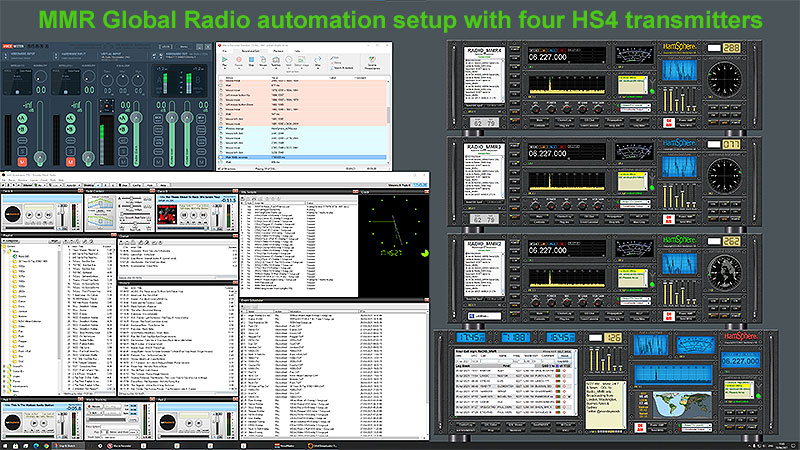Mute the Voicemeeter virtual input strip
This screenshot has width=800, height=450.
(x=123, y=162)
